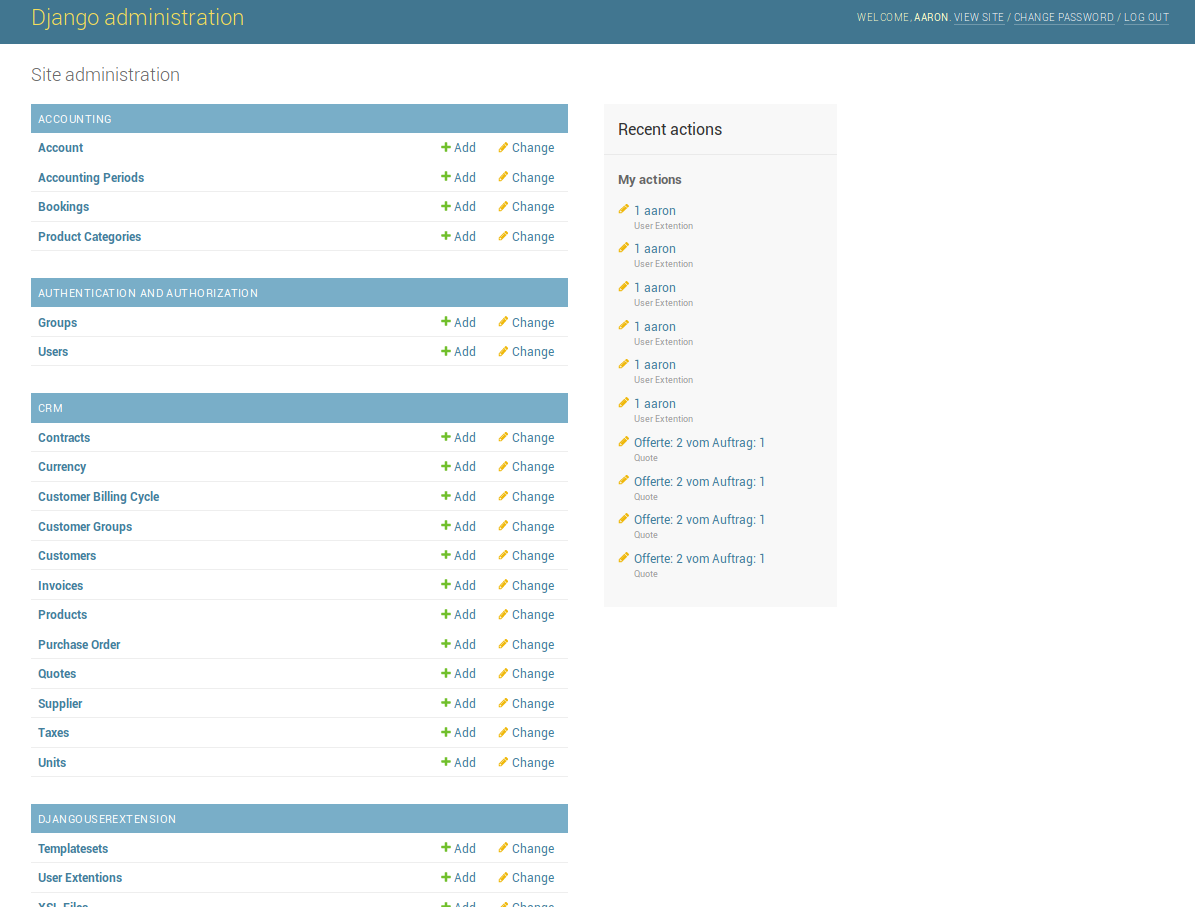Image resolution: width=1195 pixels, height=907 pixels.
Task: Click the plus icon for Templatesets
Action: [x=446, y=848]
